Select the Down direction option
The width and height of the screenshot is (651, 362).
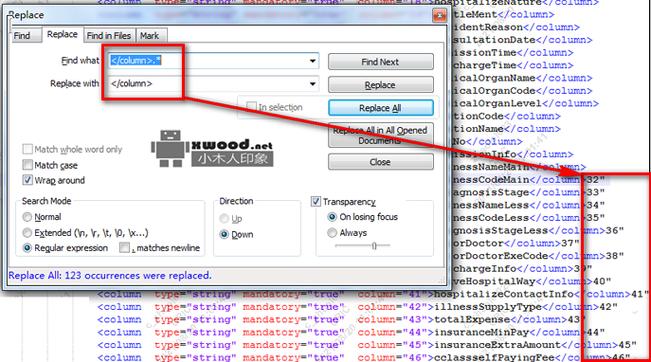(x=224, y=234)
